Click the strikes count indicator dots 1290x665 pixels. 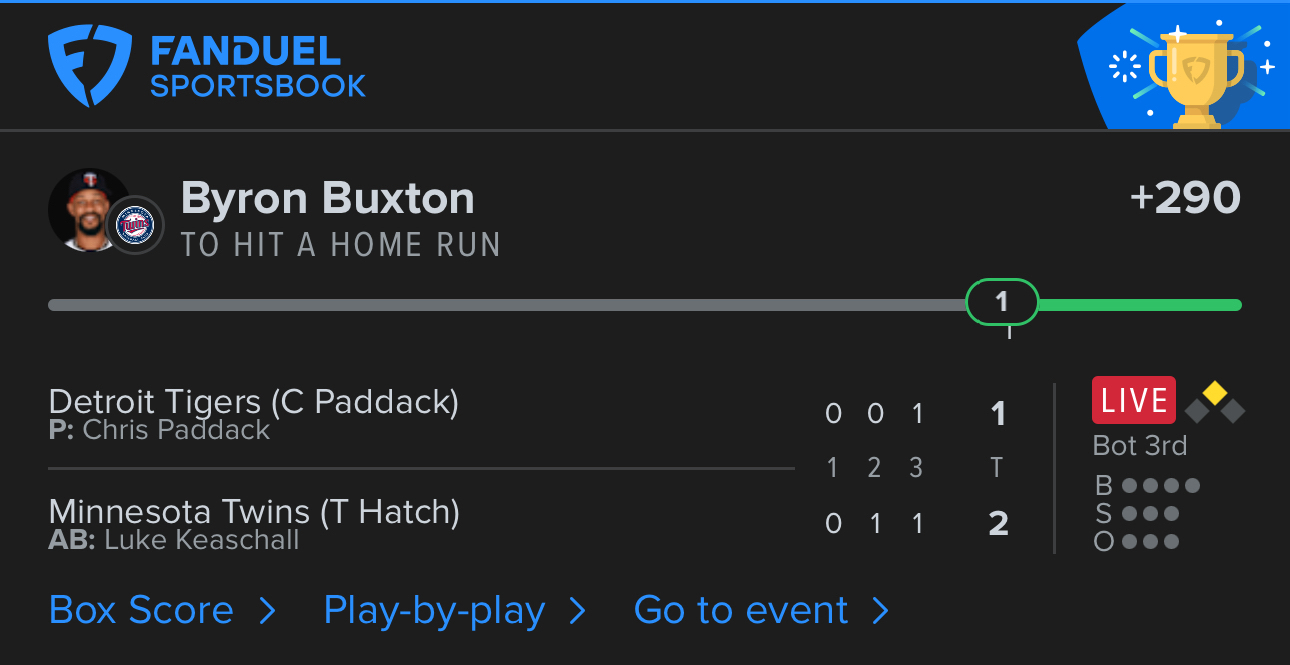pos(1150,514)
